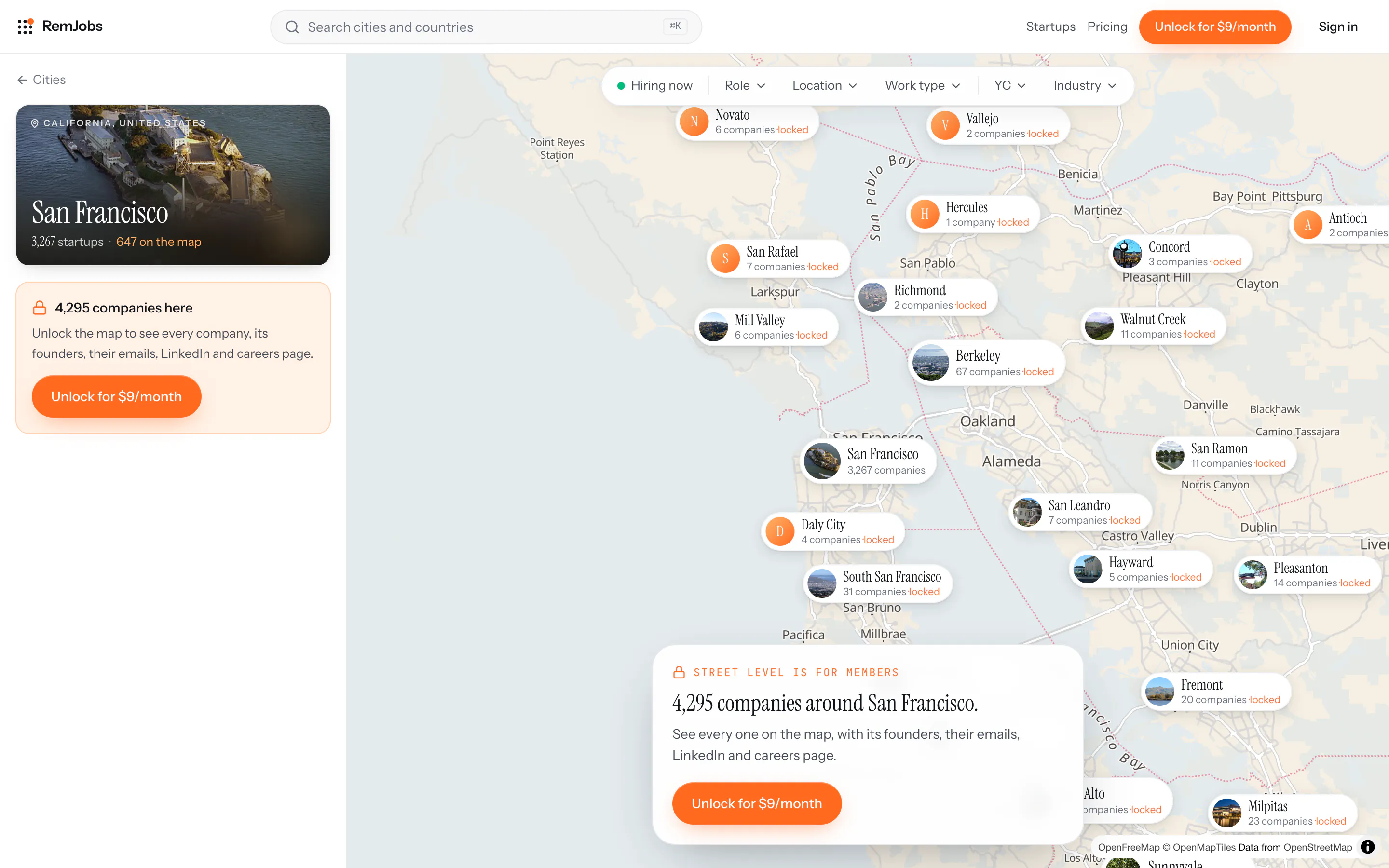1389x868 pixels.
Task: Click the 647 on the map text
Action: click(x=158, y=242)
